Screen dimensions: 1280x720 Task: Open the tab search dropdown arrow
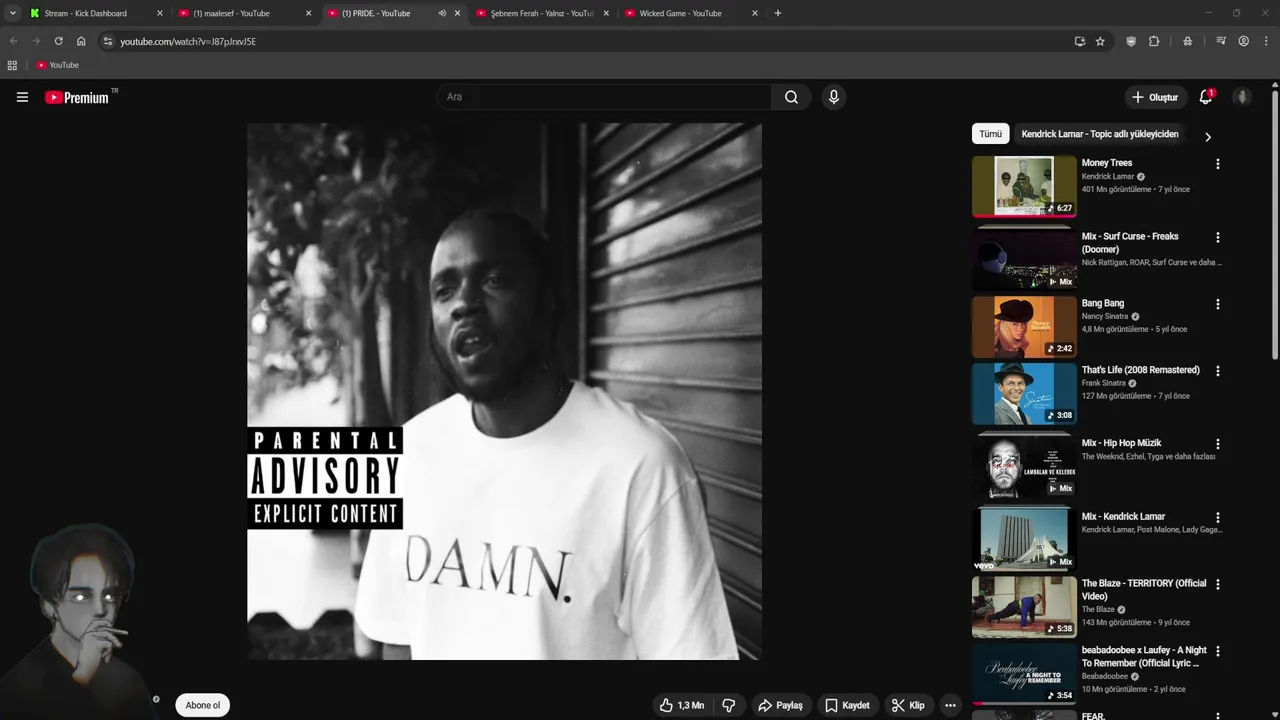pos(12,13)
